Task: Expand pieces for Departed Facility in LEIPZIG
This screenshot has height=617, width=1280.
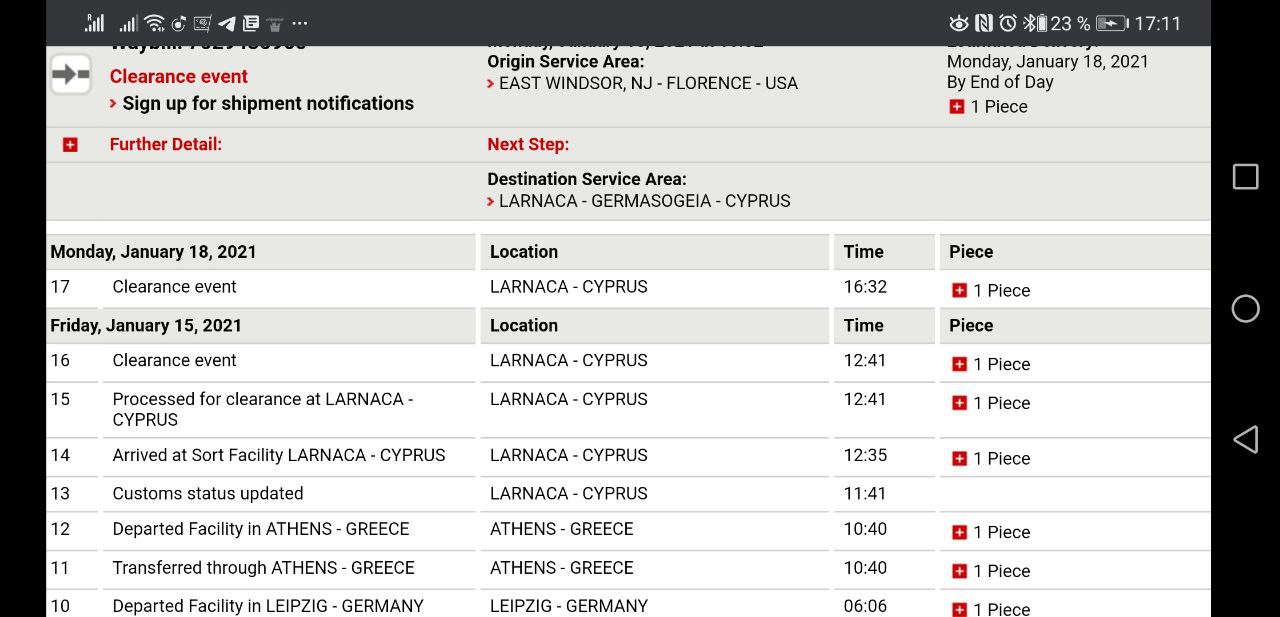Action: point(959,609)
